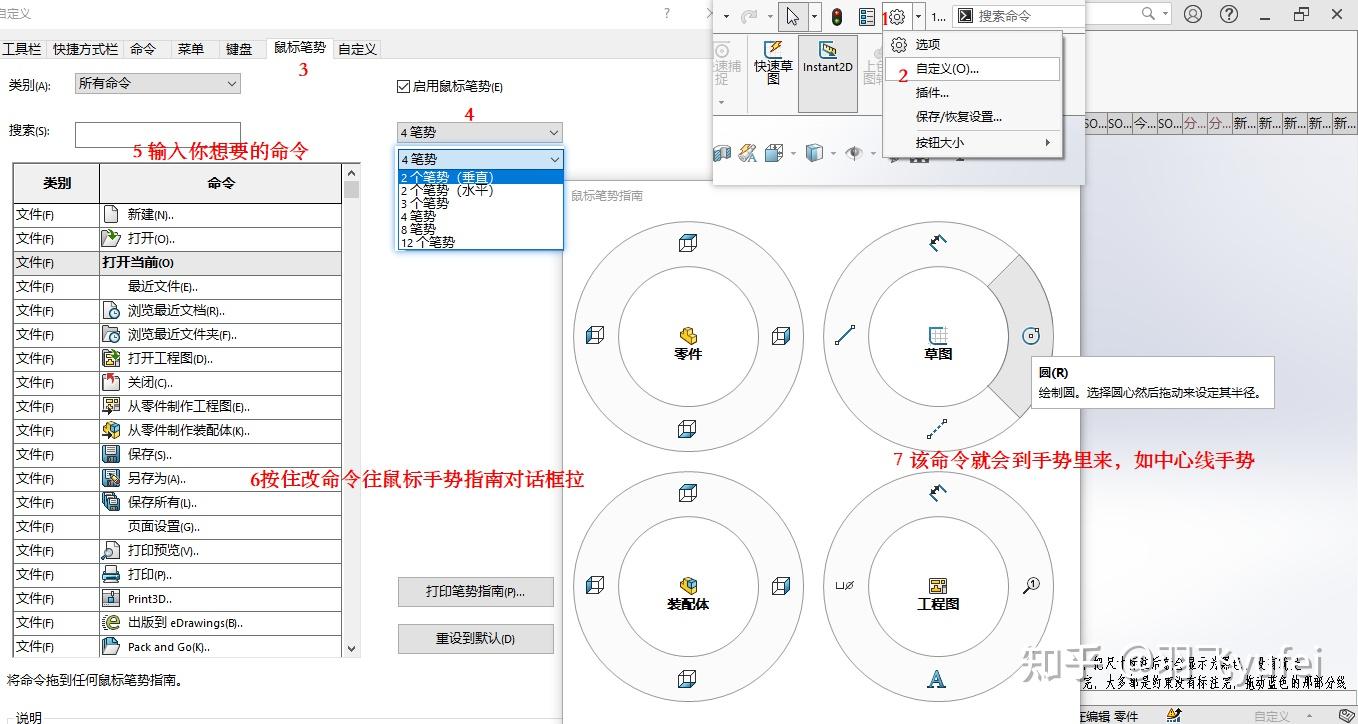Click the 零件 gesture guide center icon

point(688,335)
